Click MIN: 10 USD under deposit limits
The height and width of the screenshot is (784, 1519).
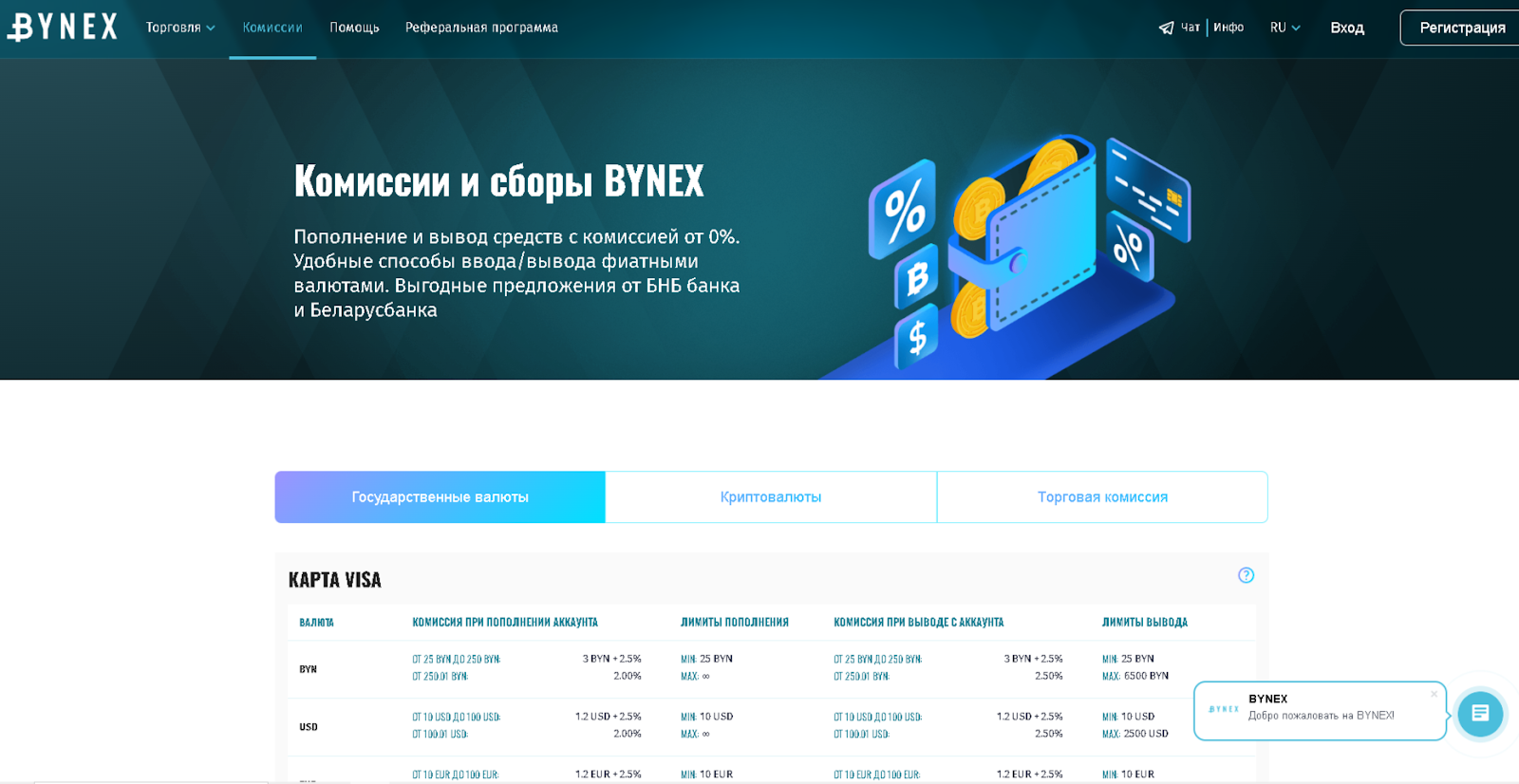click(707, 717)
